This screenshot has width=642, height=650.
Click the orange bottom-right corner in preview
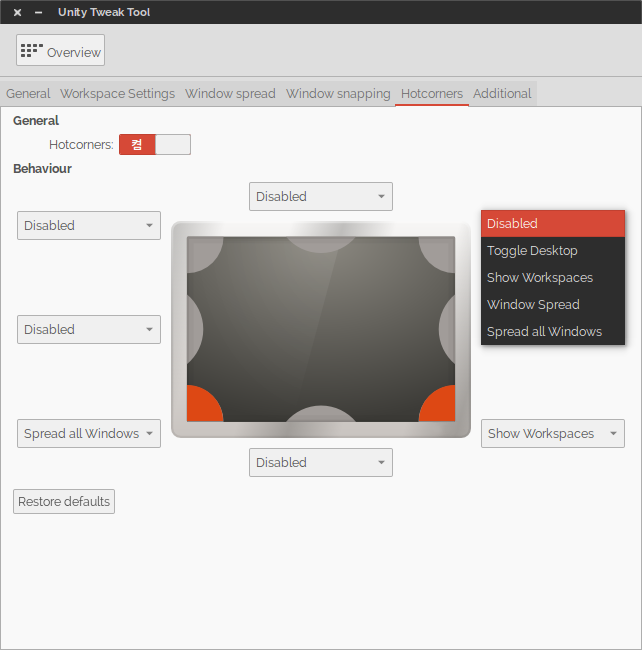coord(440,405)
